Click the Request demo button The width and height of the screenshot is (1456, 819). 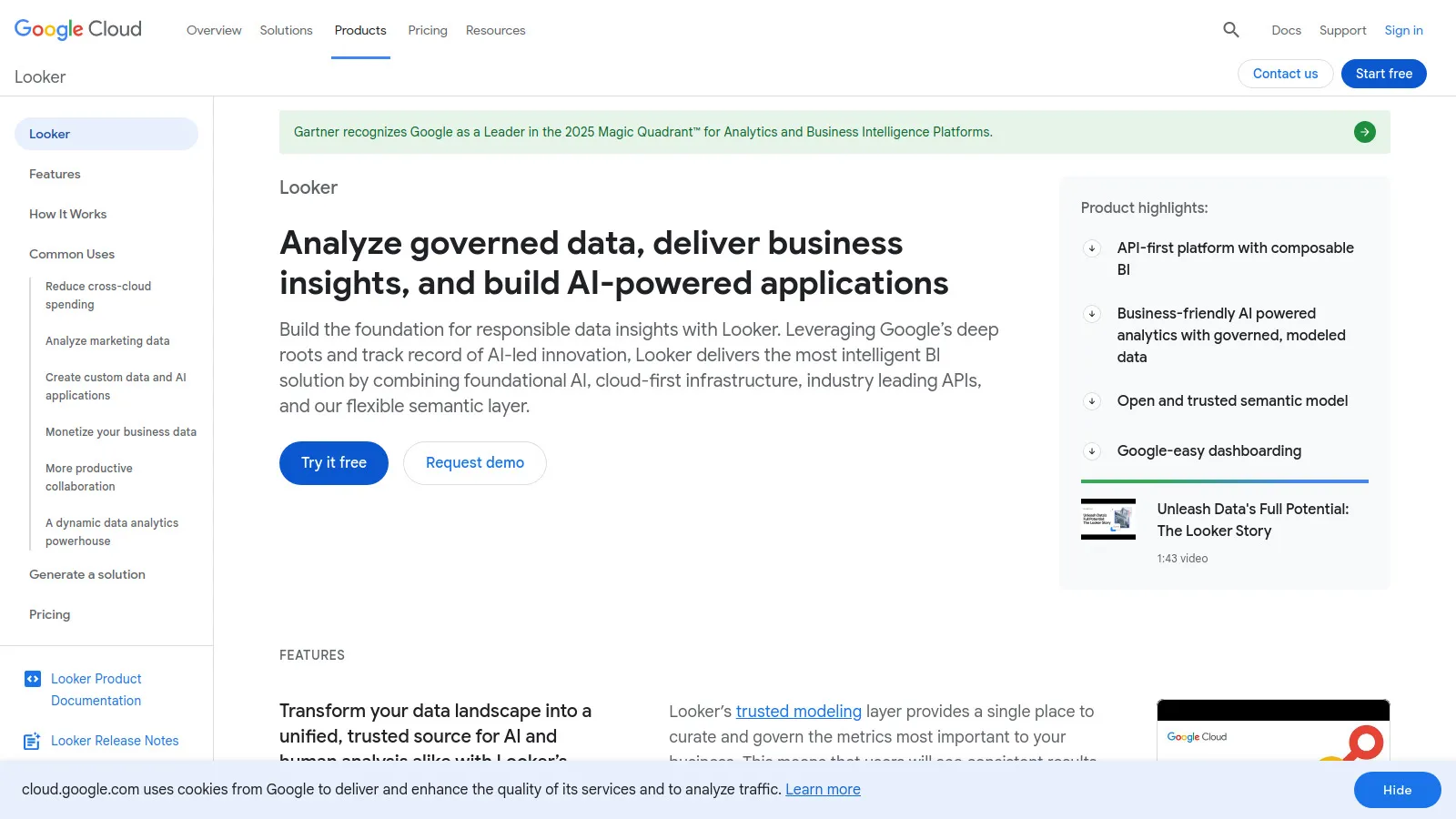tap(474, 463)
